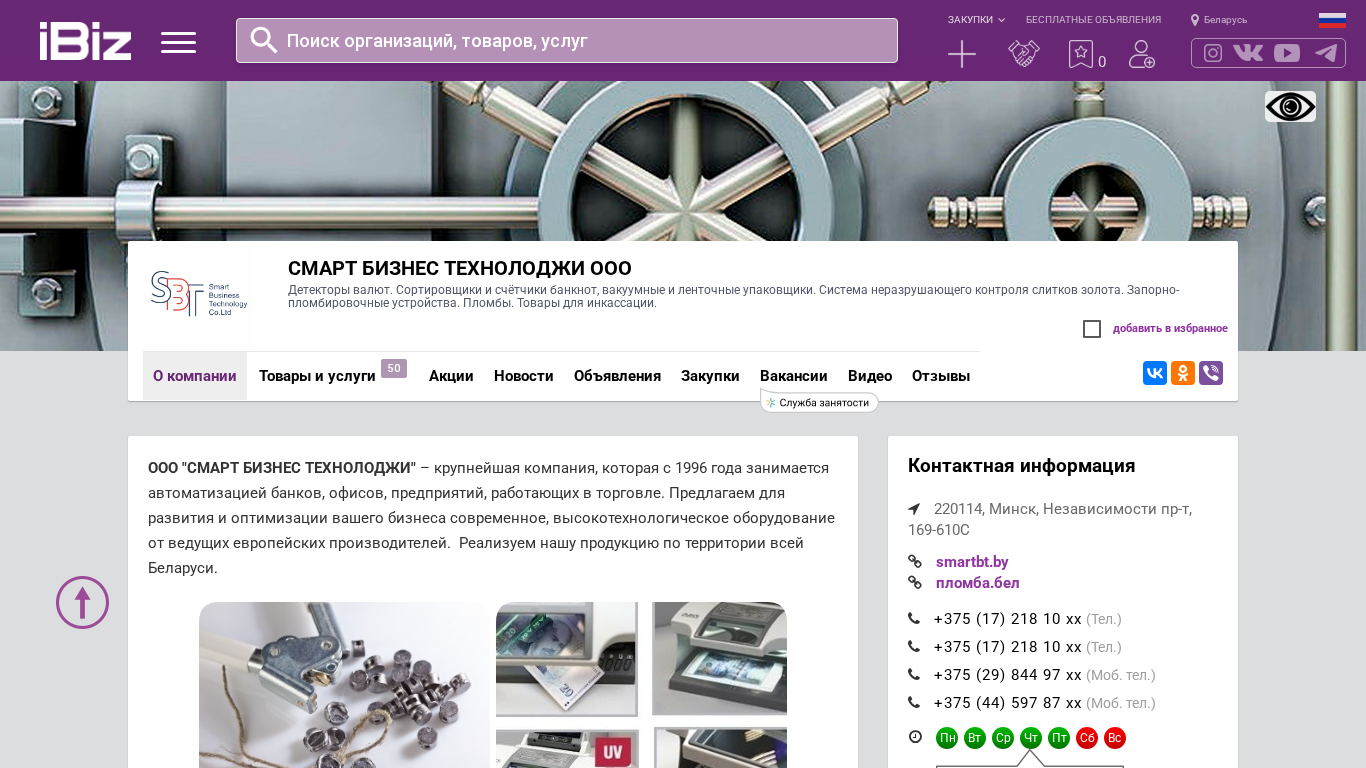Image resolution: width=1366 pixels, height=768 pixels.
Task: Reveal first phone number +375 (17) 218 10 xx
Action: click(x=1008, y=619)
